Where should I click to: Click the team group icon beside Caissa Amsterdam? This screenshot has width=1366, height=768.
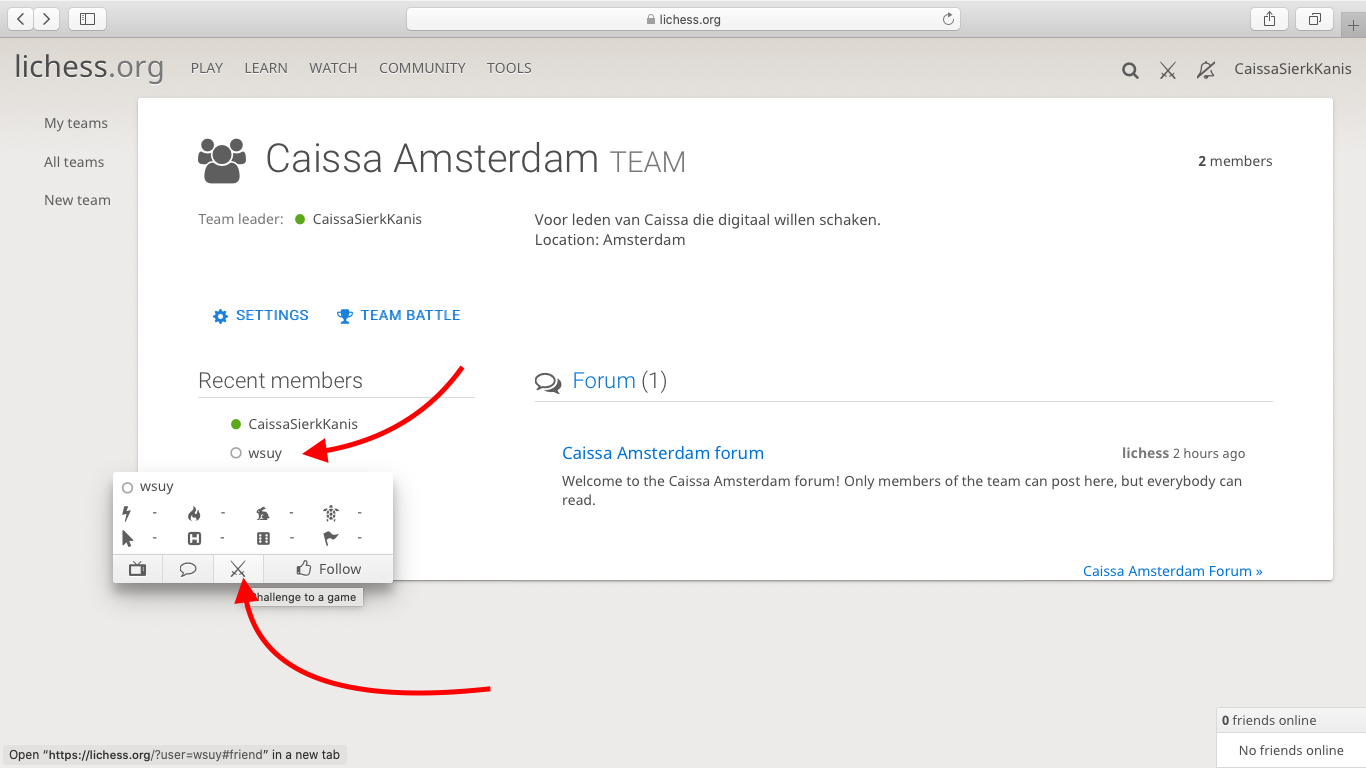pyautogui.click(x=222, y=160)
